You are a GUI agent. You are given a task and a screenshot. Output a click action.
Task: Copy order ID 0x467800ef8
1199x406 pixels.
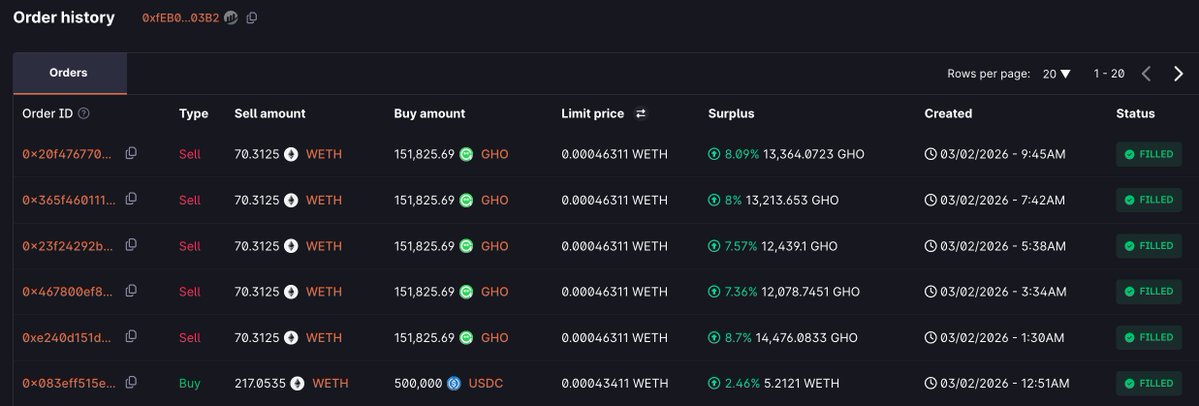pos(131,291)
